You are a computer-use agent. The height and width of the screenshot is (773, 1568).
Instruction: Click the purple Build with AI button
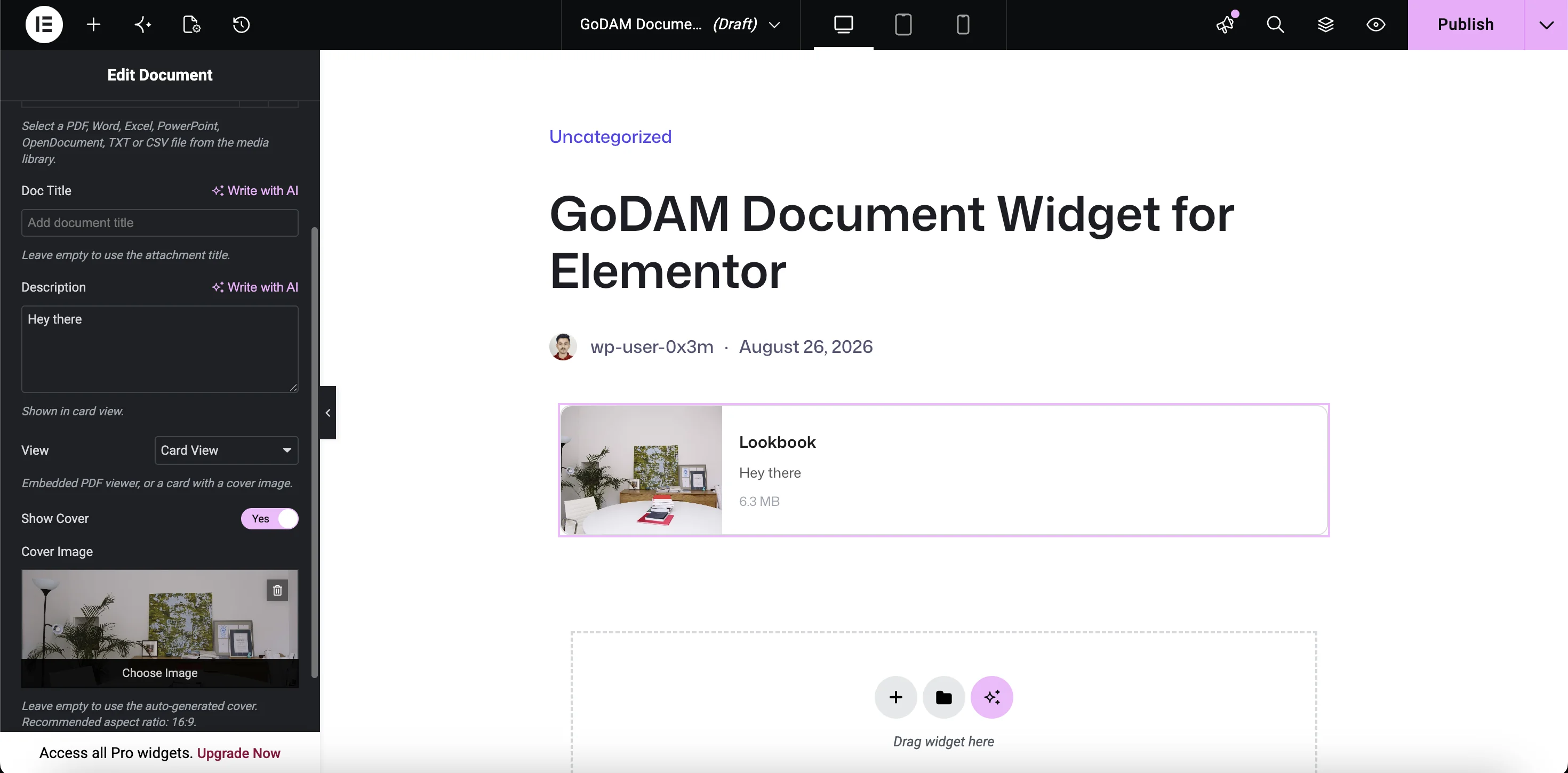tap(991, 697)
